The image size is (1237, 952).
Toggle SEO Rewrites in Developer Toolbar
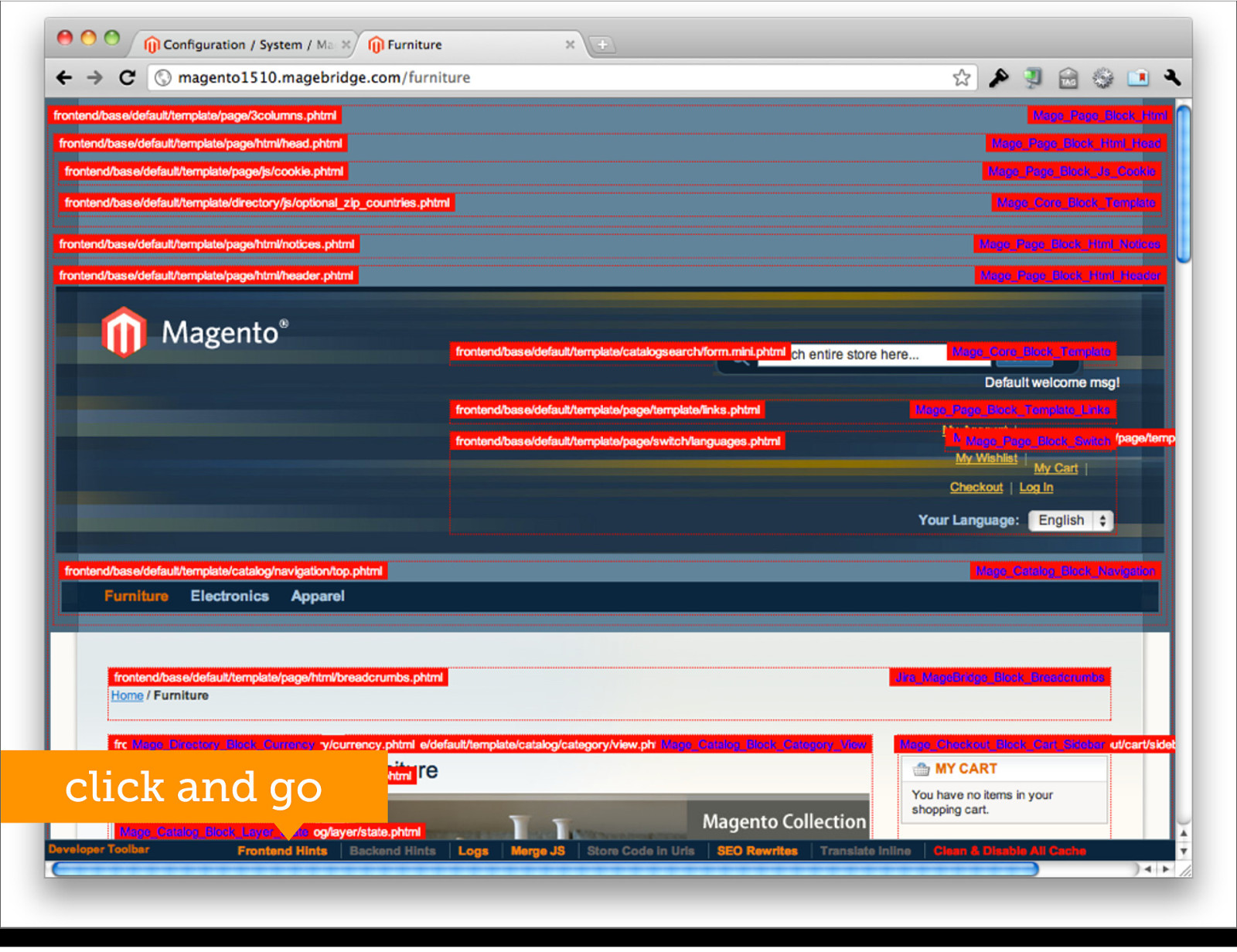pos(757,851)
